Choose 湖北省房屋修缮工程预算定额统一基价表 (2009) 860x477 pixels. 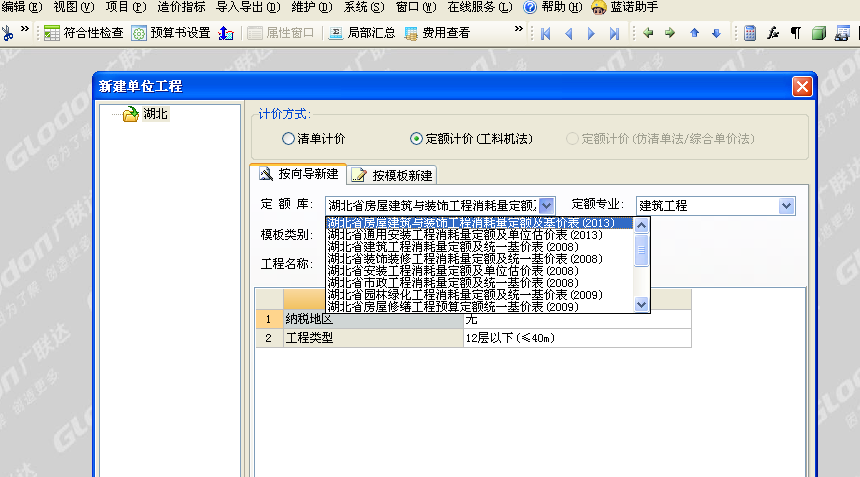479,307
